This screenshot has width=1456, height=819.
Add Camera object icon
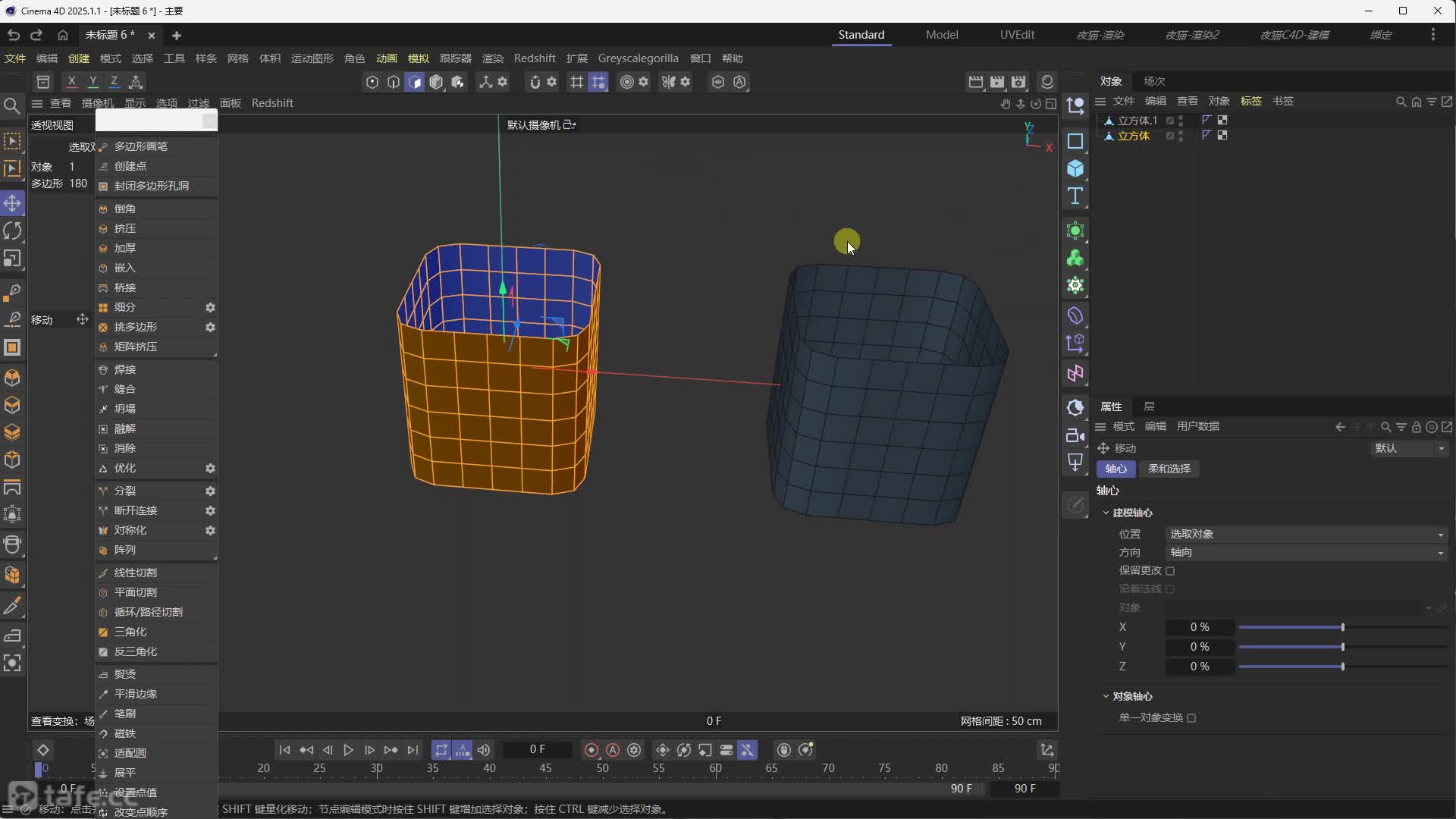[1075, 435]
